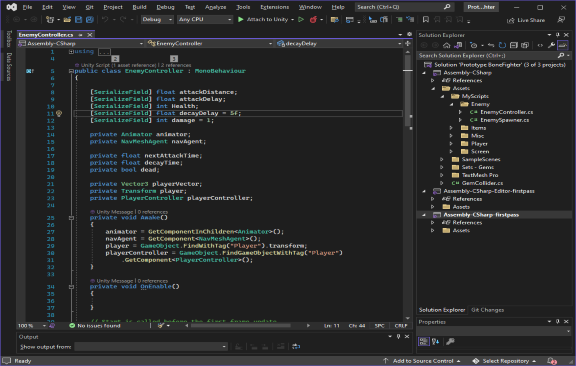Toggle auto-hide pin on Properties panel

[558, 321]
